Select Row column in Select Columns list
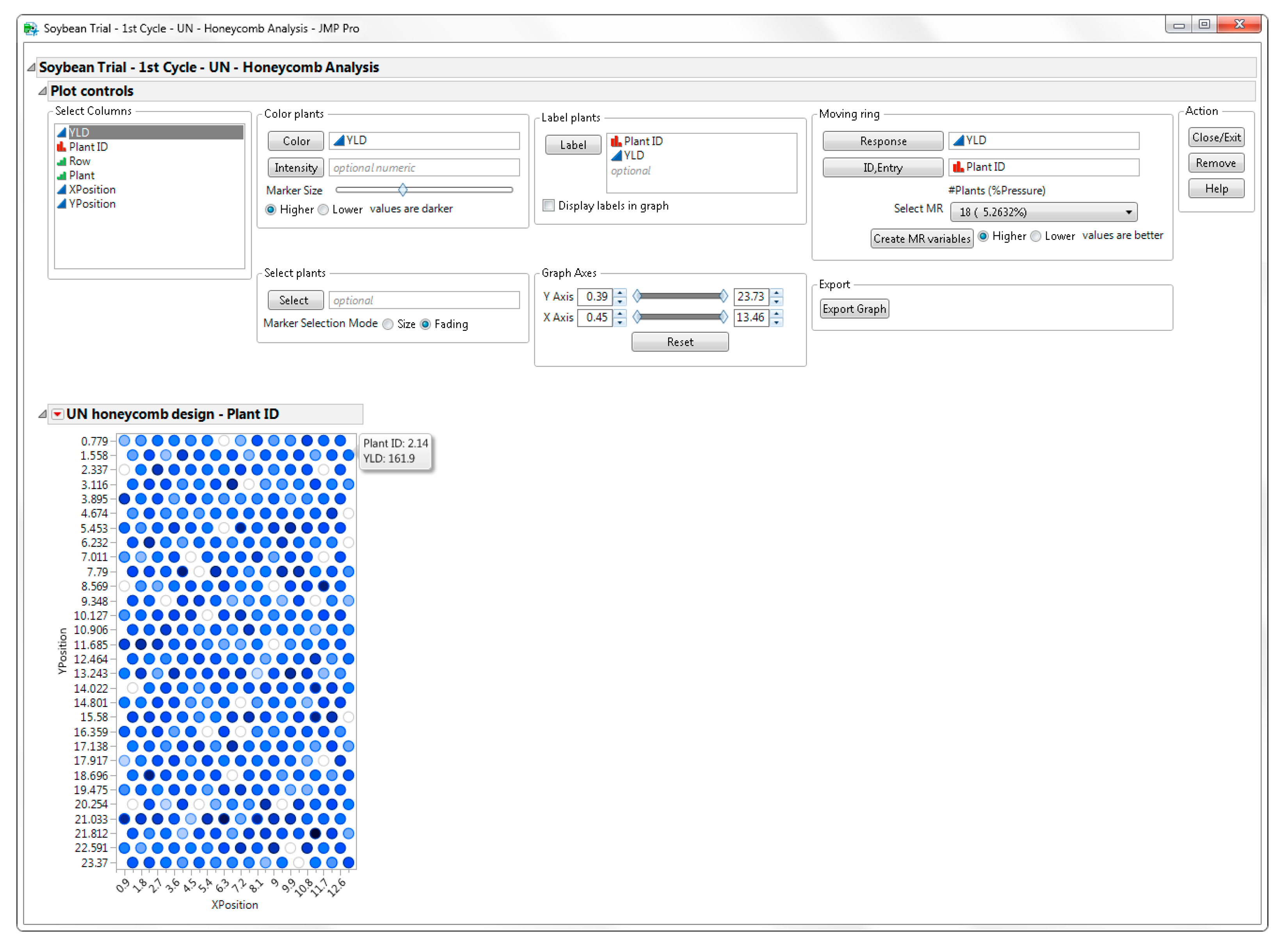 pos(79,161)
